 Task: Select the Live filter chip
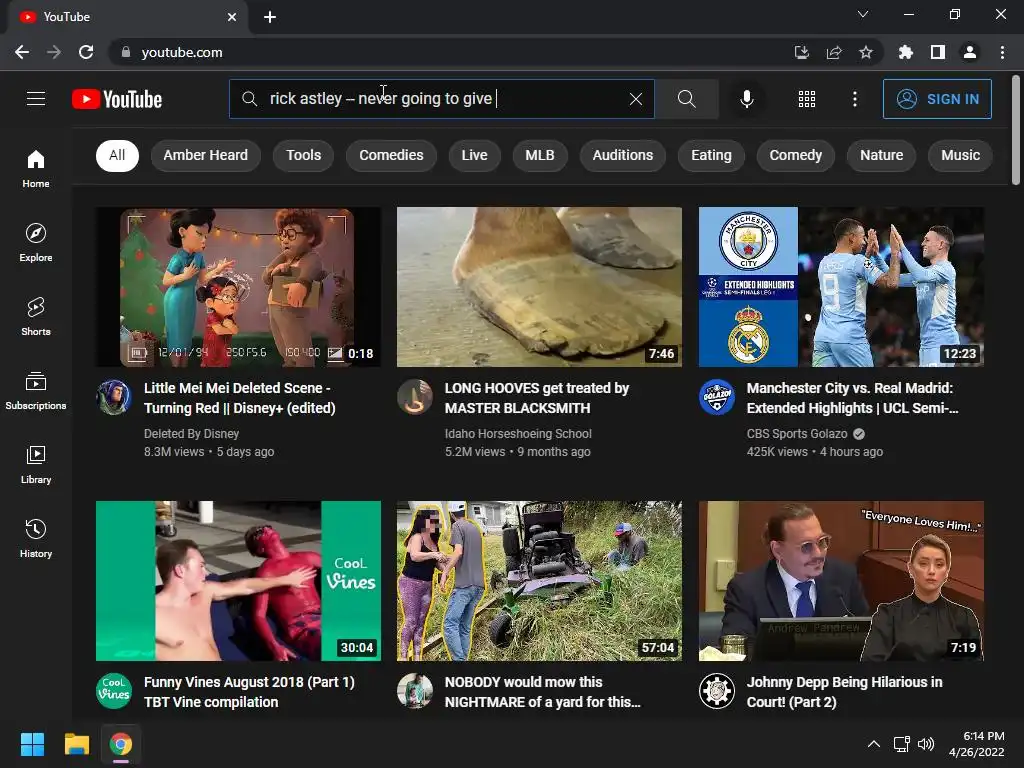[474, 155]
